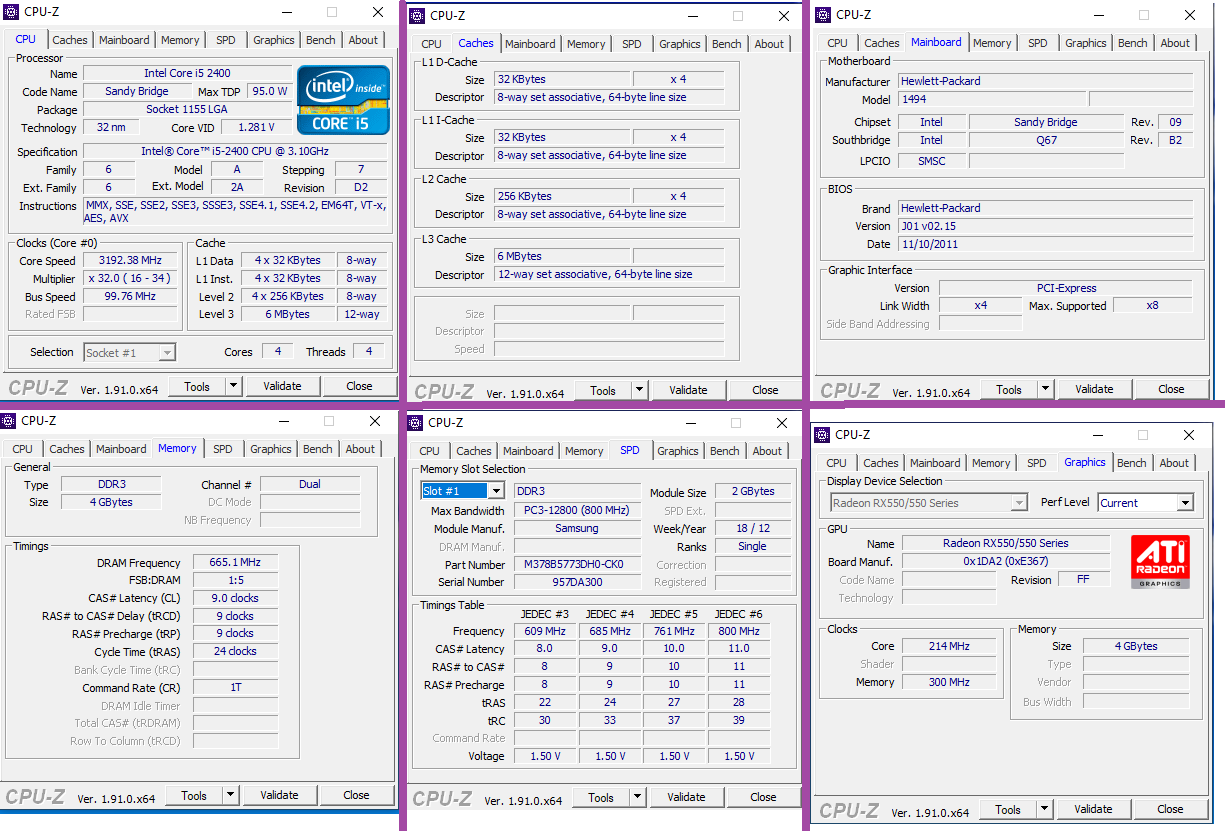Click Validate in the Graphics tab window
1225x831 pixels.
pos(1093,809)
